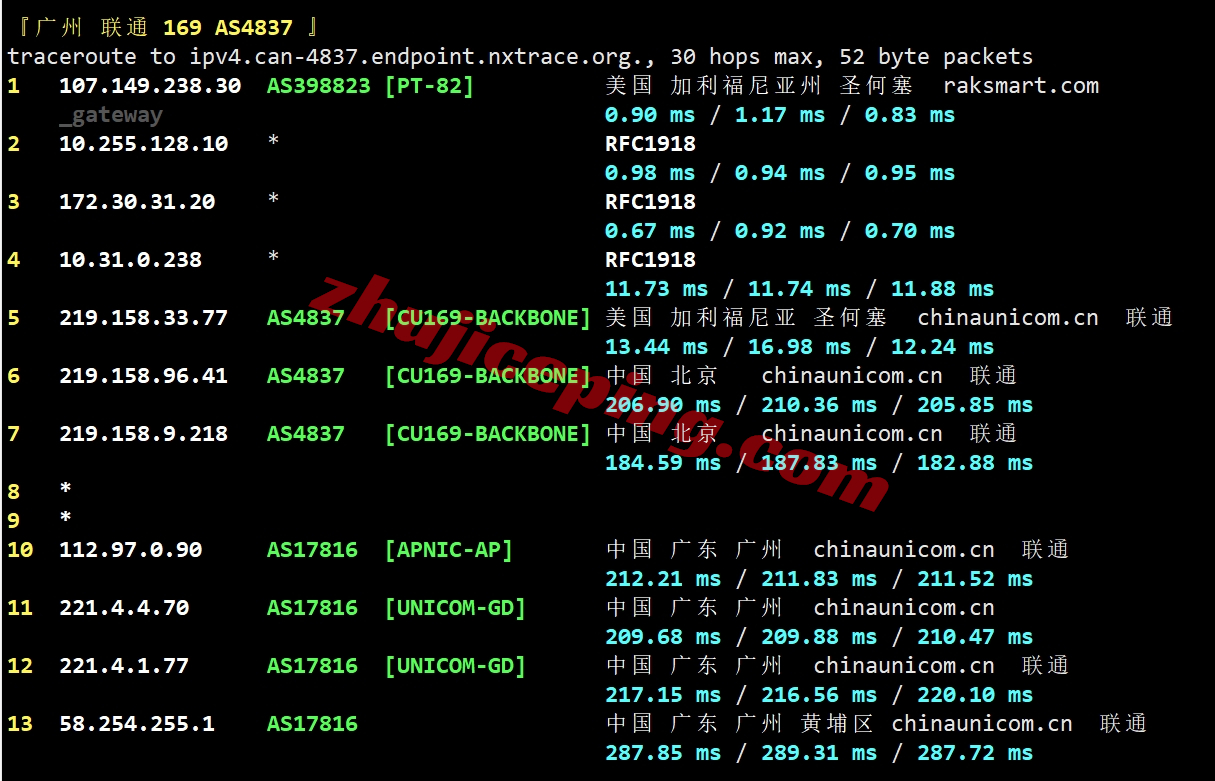Click the [PT-82] tag

[429, 86]
